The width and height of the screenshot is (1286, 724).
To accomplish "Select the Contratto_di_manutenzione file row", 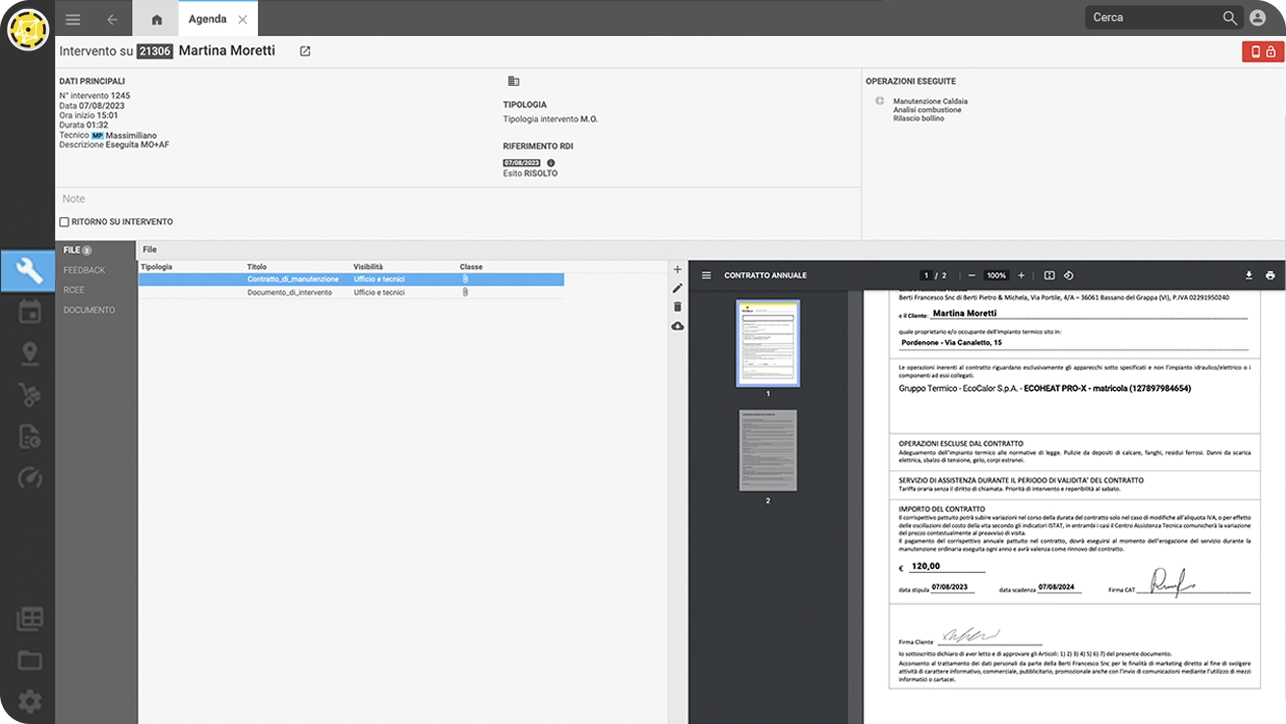I will [351, 280].
